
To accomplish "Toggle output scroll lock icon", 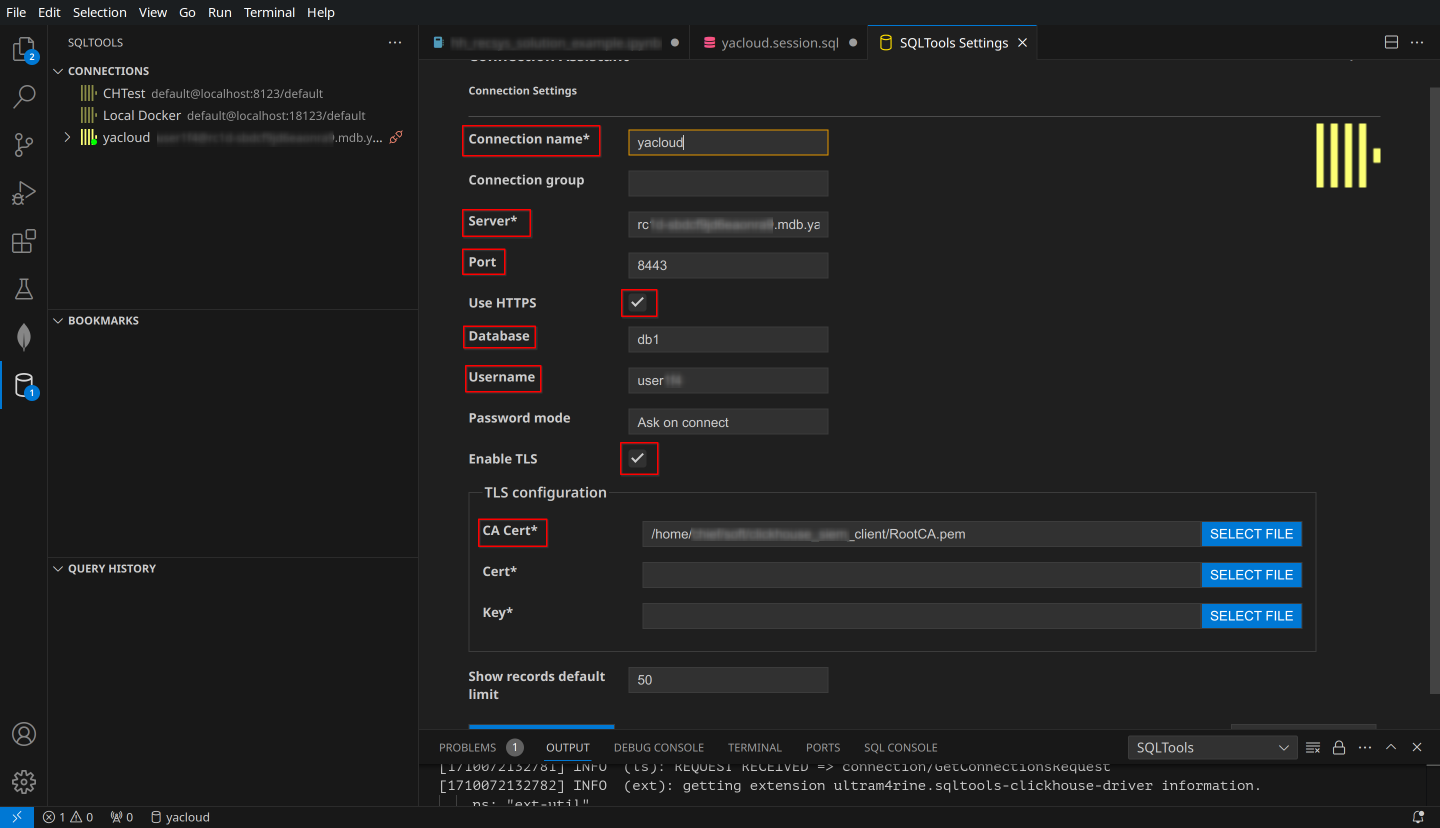I will (x=1338, y=747).
